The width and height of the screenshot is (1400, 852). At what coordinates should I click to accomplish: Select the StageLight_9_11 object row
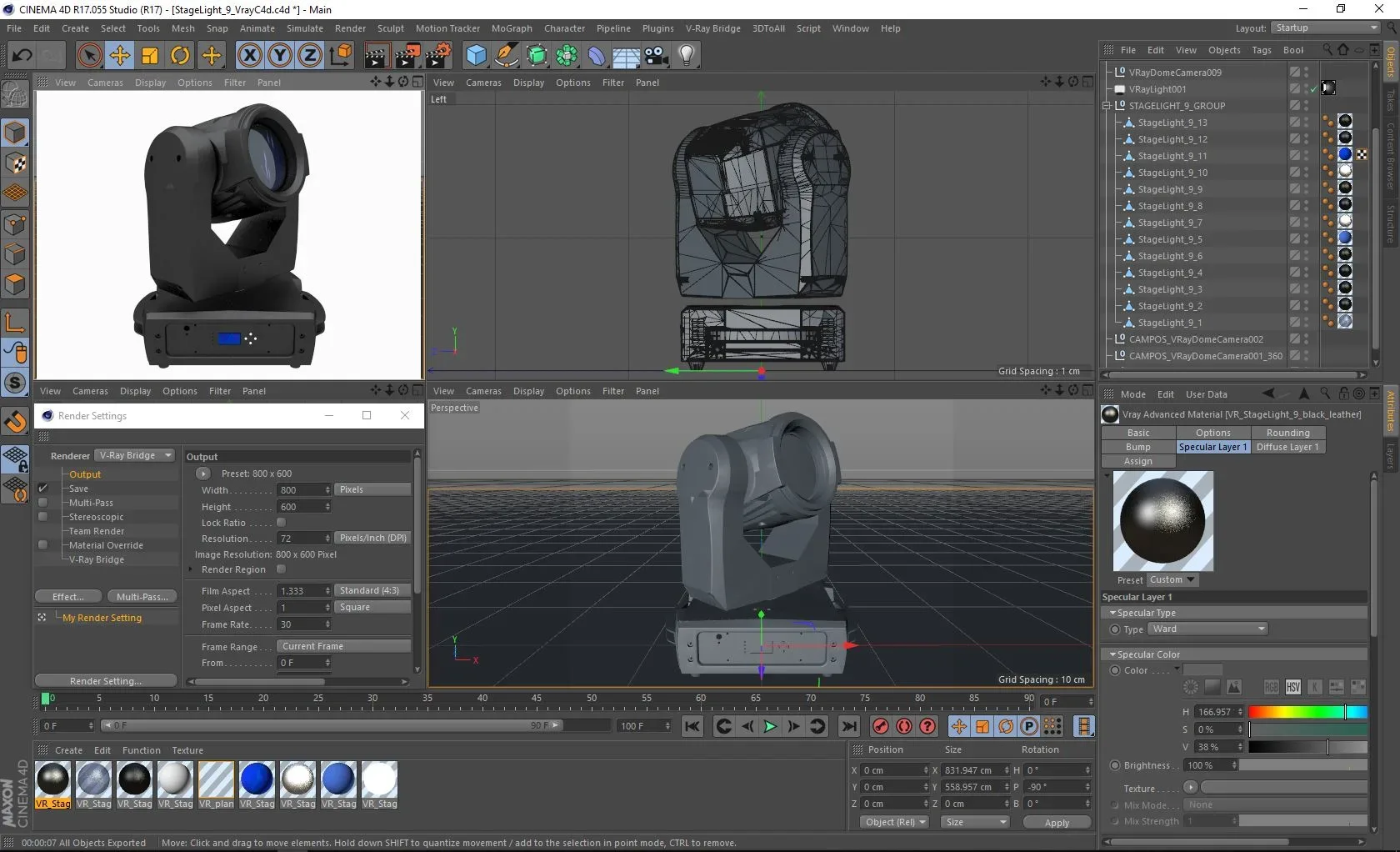coord(1172,156)
